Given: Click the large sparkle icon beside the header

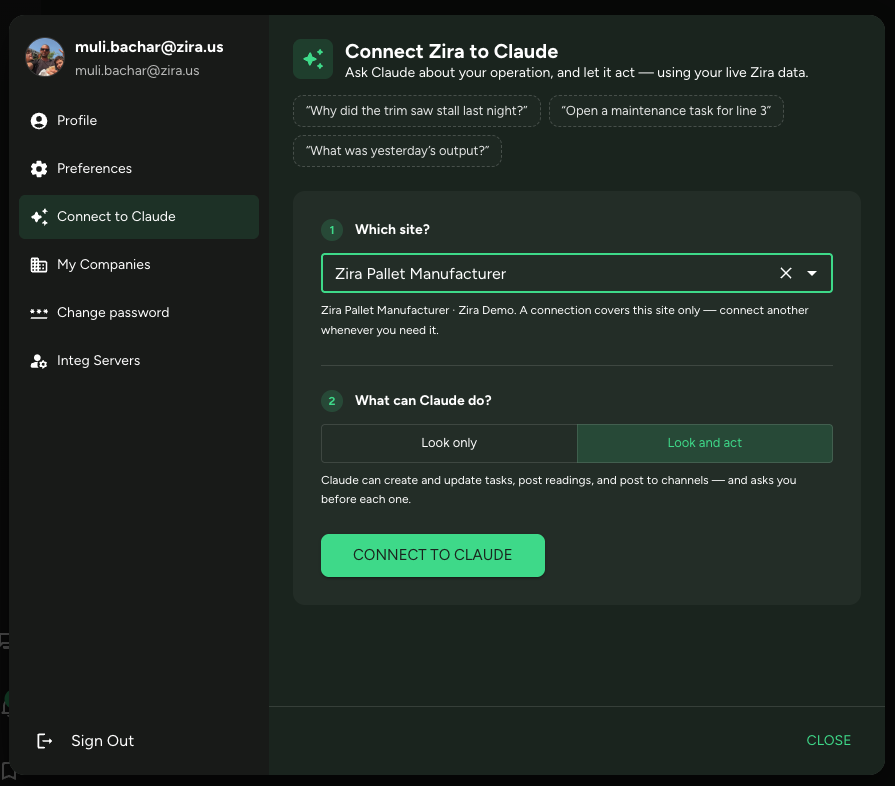Looking at the screenshot, I should [x=313, y=59].
